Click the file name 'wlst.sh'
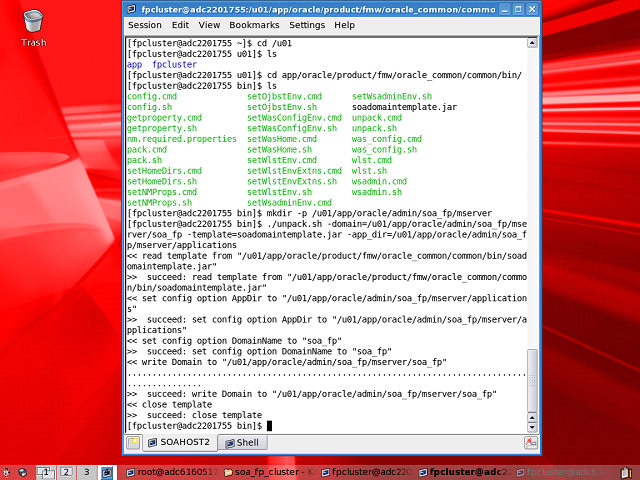The image size is (640, 480). coord(369,171)
